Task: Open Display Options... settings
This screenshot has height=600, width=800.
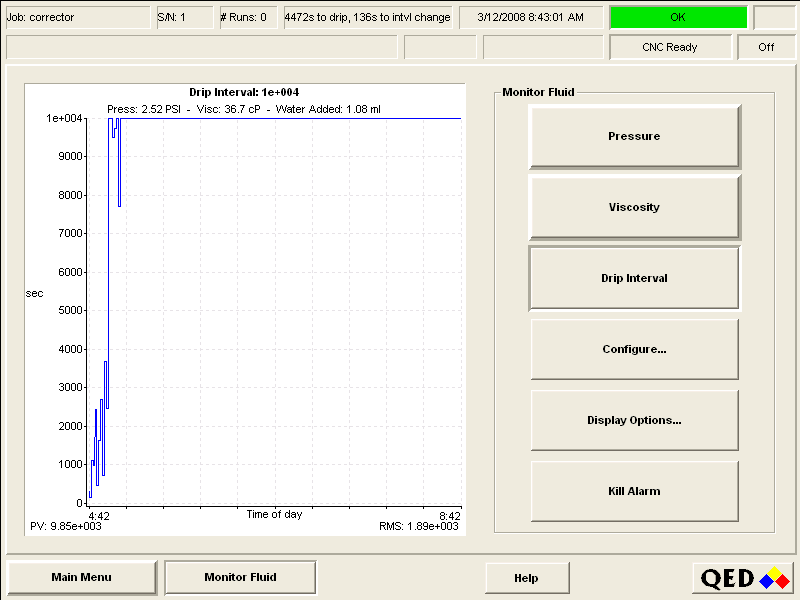Action: click(x=634, y=420)
